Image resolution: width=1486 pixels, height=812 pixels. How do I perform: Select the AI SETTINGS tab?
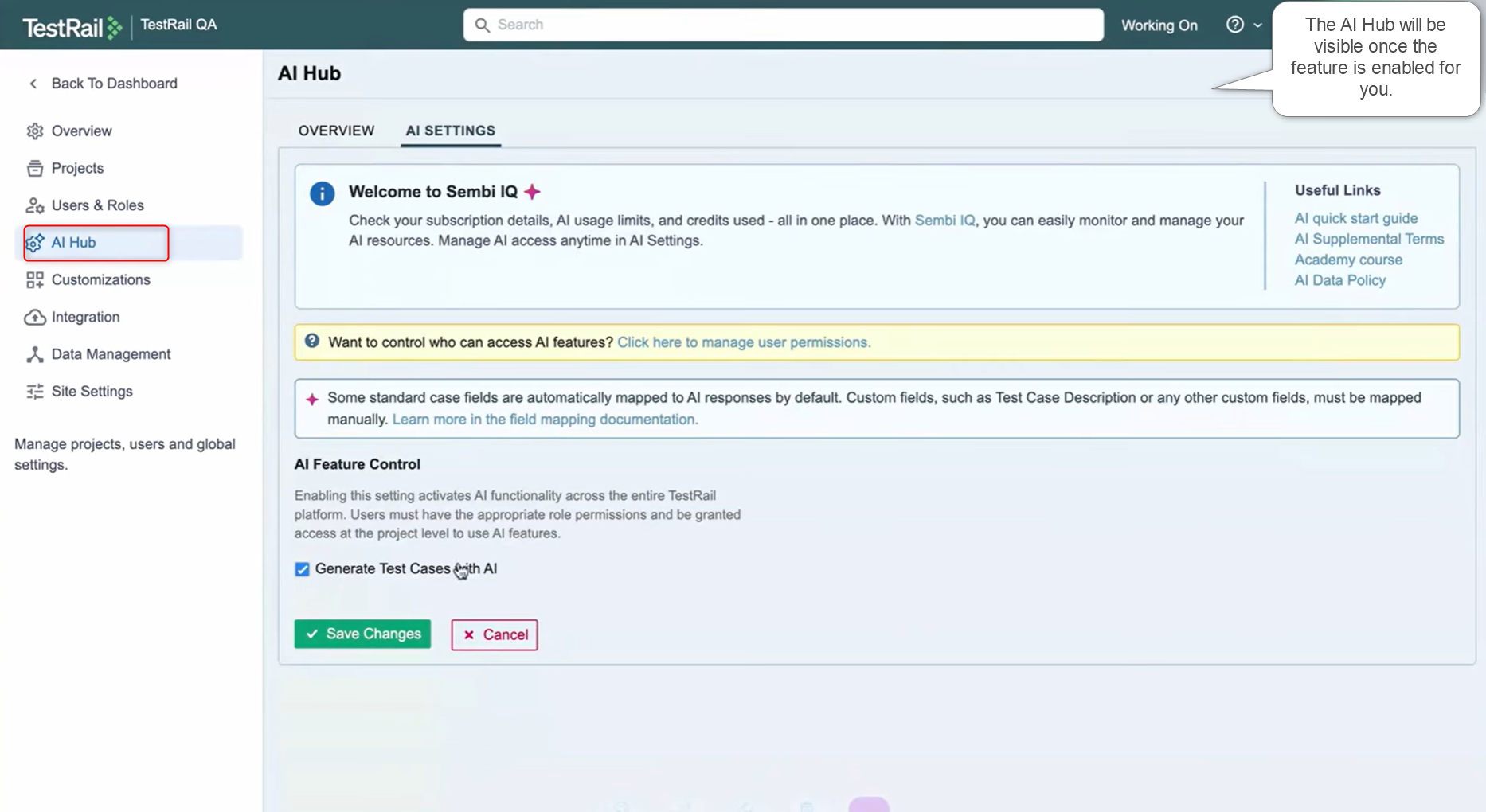[450, 131]
